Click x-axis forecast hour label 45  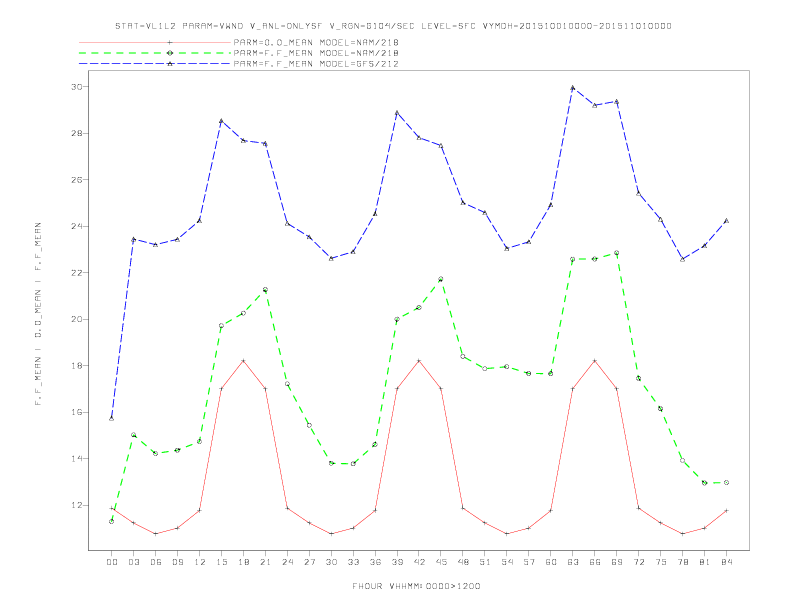tap(441, 562)
